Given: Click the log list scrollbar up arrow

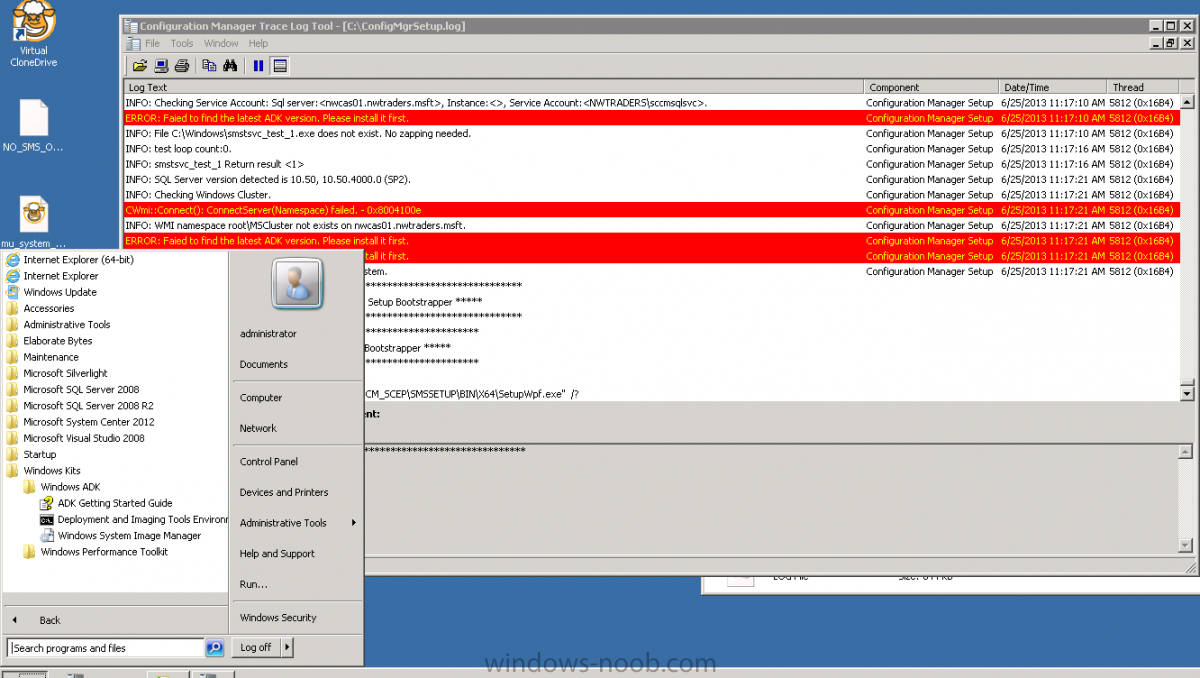Looking at the screenshot, I should 1187,102.
